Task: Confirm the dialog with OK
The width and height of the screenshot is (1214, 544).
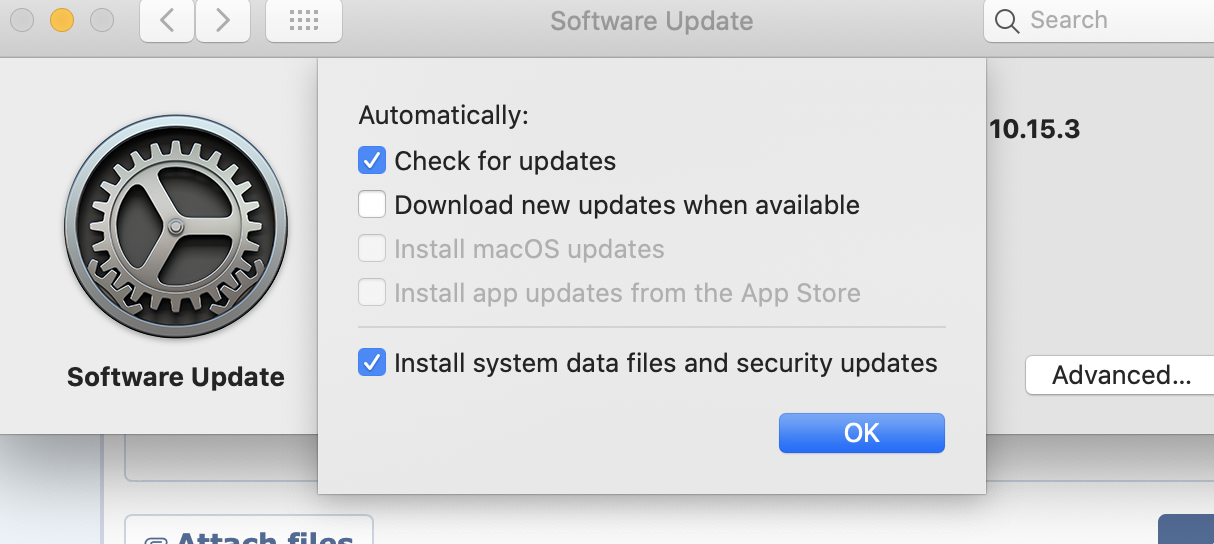Action: (x=862, y=433)
